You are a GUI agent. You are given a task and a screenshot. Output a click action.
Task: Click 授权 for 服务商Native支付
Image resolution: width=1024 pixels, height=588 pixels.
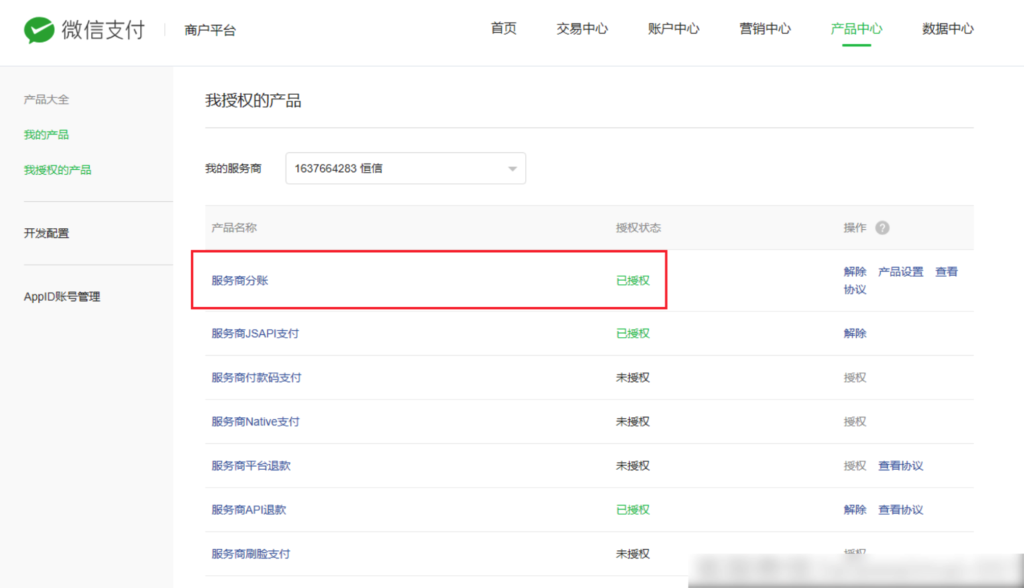853,421
